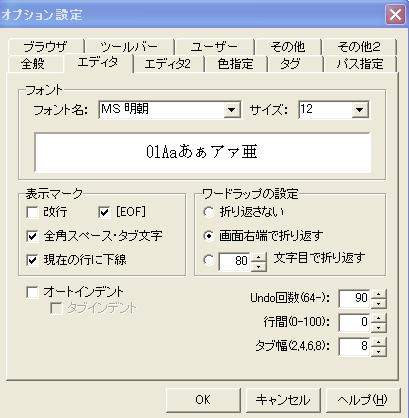
Task: Open the ツールバー tab
Action: tap(129, 47)
